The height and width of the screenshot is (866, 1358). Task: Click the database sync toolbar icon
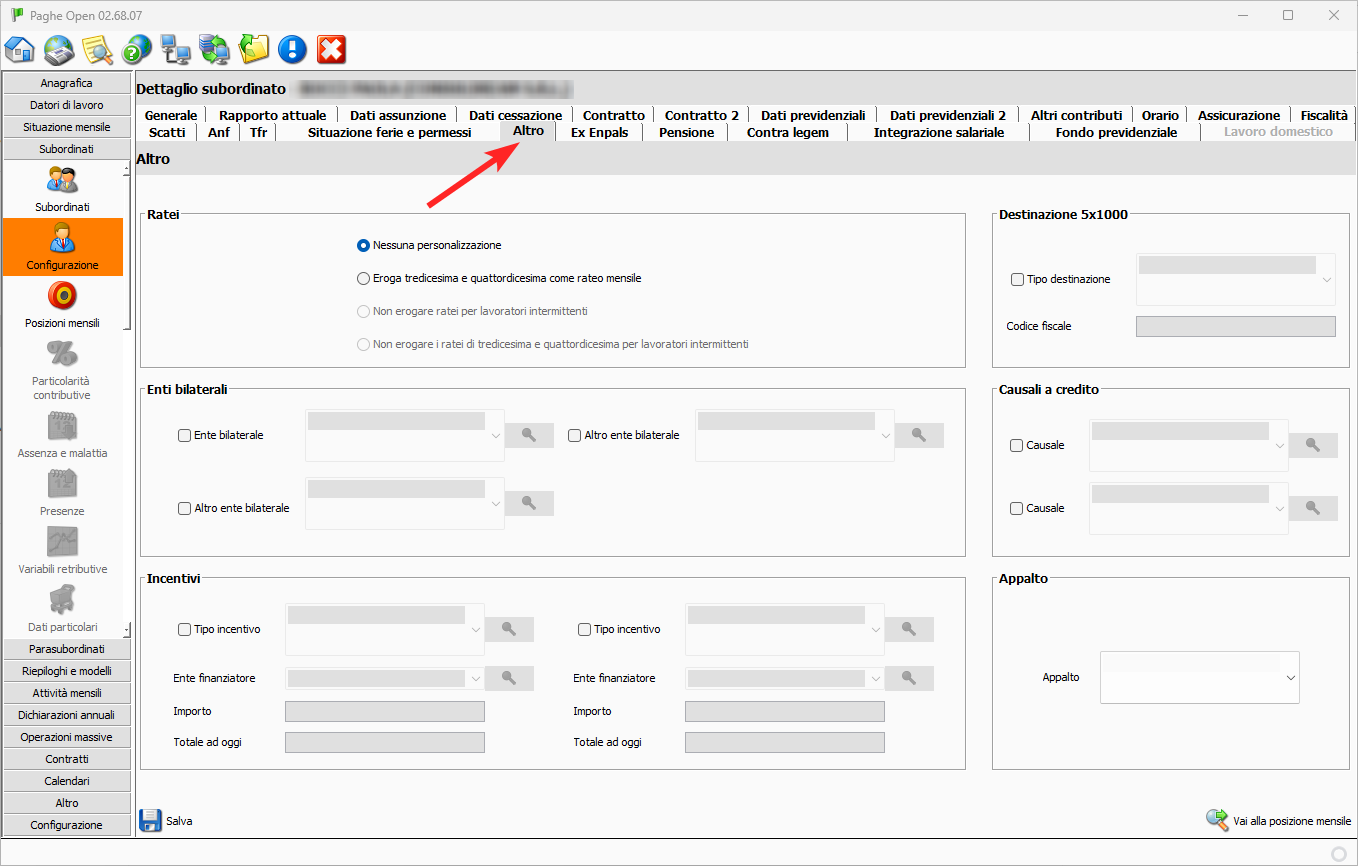[x=214, y=49]
